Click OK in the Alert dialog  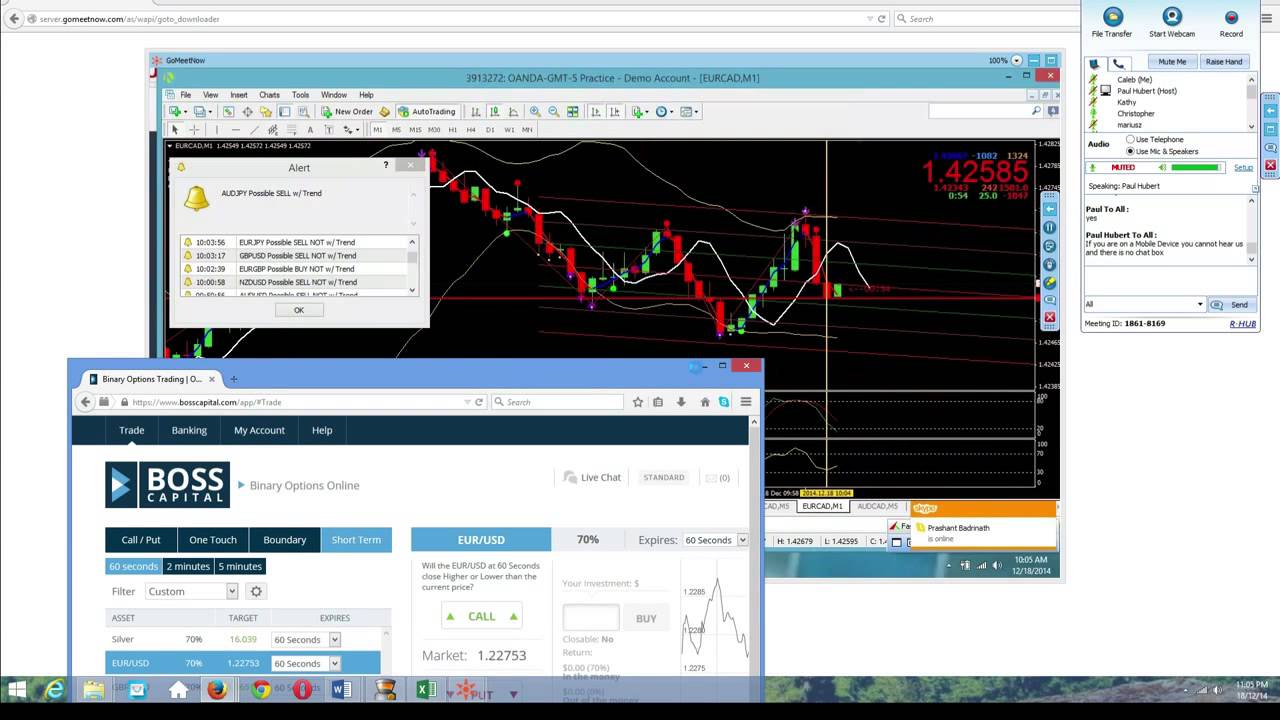(x=299, y=310)
